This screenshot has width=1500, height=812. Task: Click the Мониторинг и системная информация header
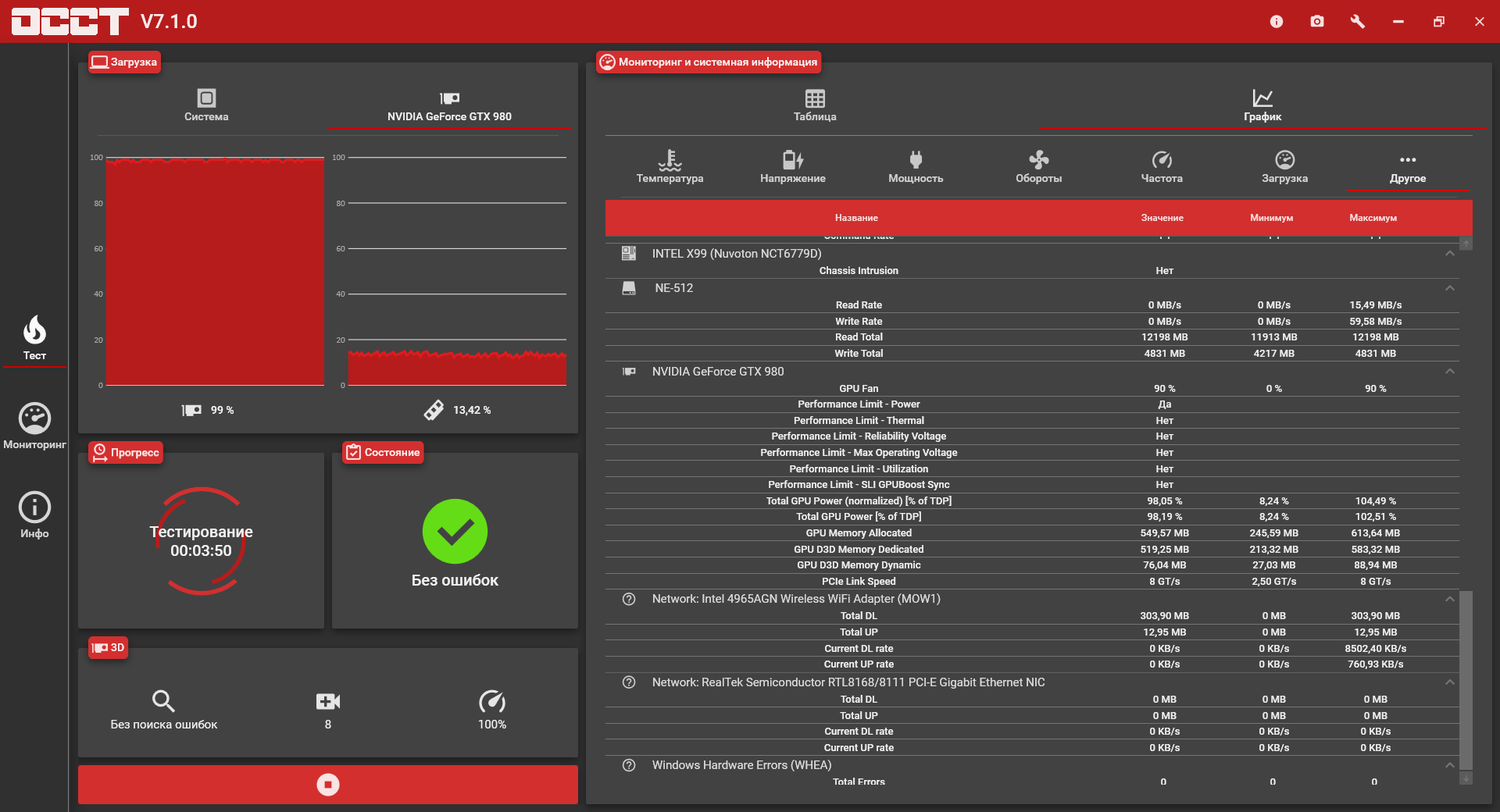pos(709,62)
